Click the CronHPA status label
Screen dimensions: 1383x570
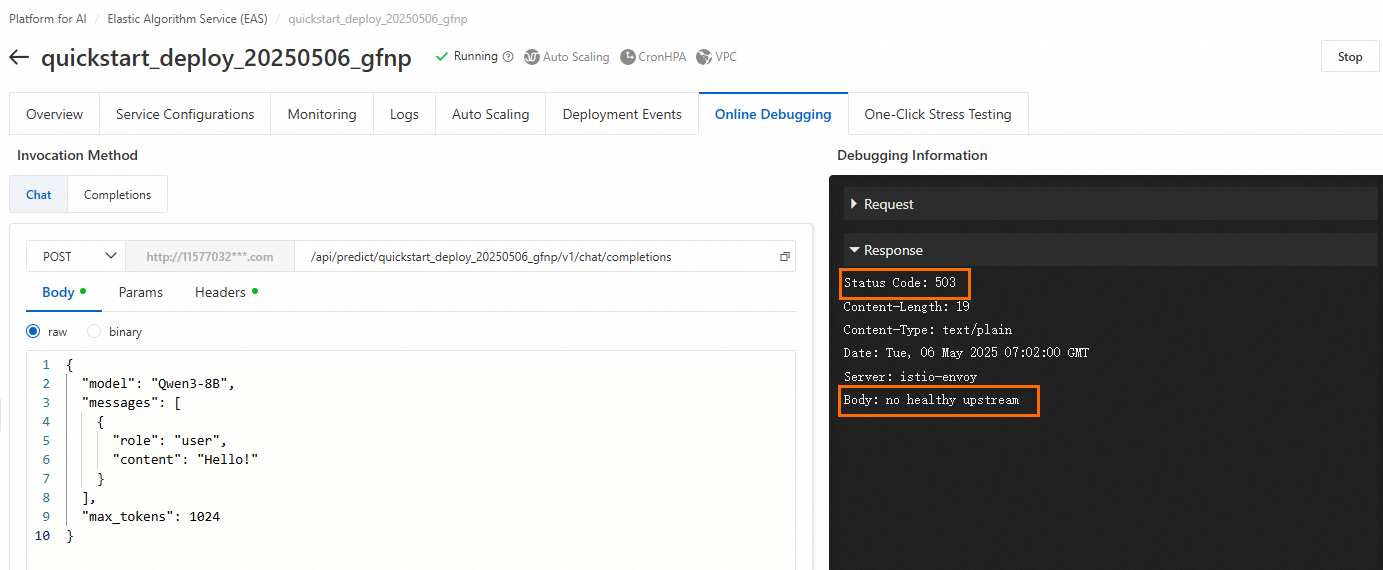point(663,57)
